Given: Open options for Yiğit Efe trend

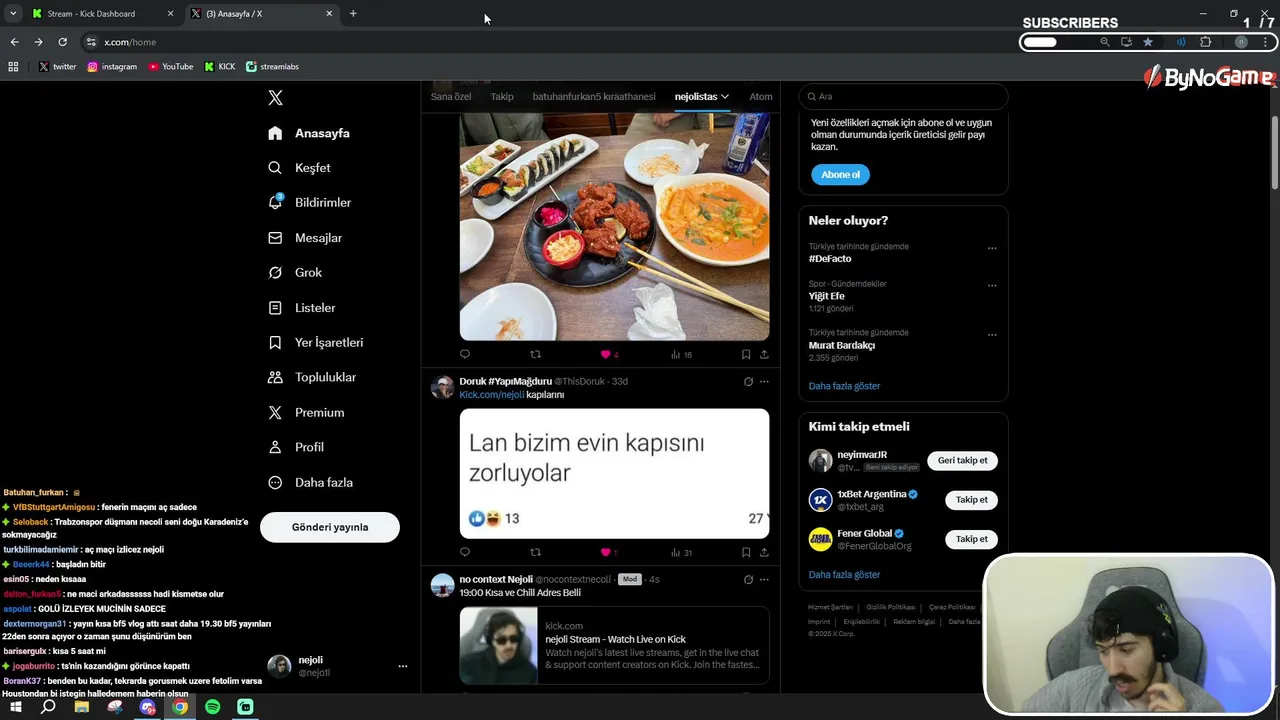Looking at the screenshot, I should click(992, 284).
